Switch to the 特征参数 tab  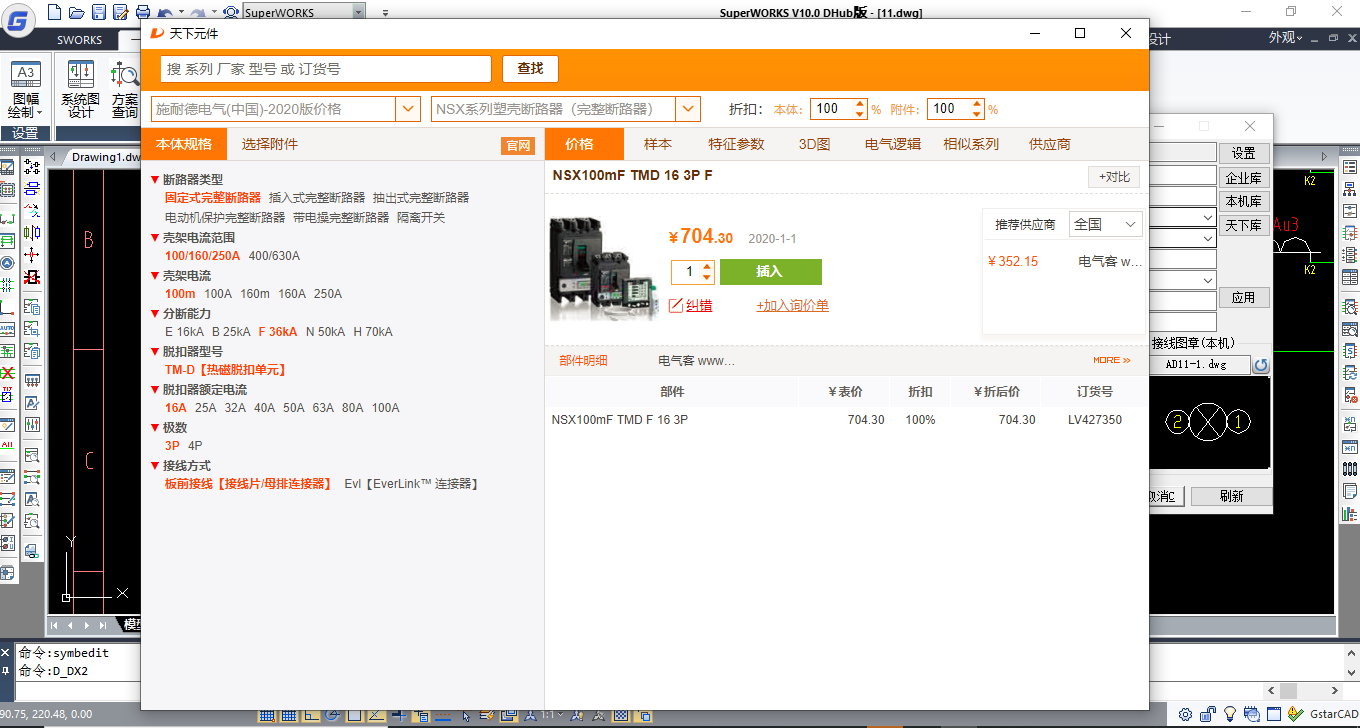[736, 144]
